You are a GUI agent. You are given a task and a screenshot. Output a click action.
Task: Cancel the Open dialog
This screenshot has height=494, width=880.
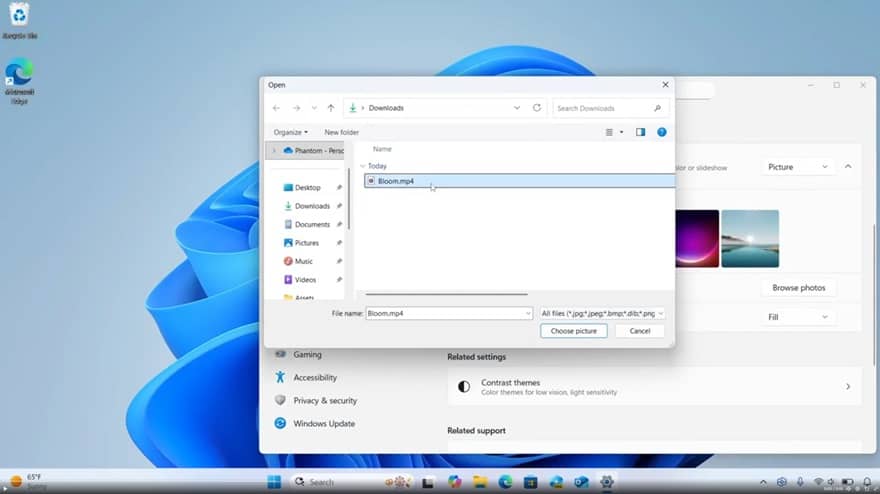(x=640, y=331)
